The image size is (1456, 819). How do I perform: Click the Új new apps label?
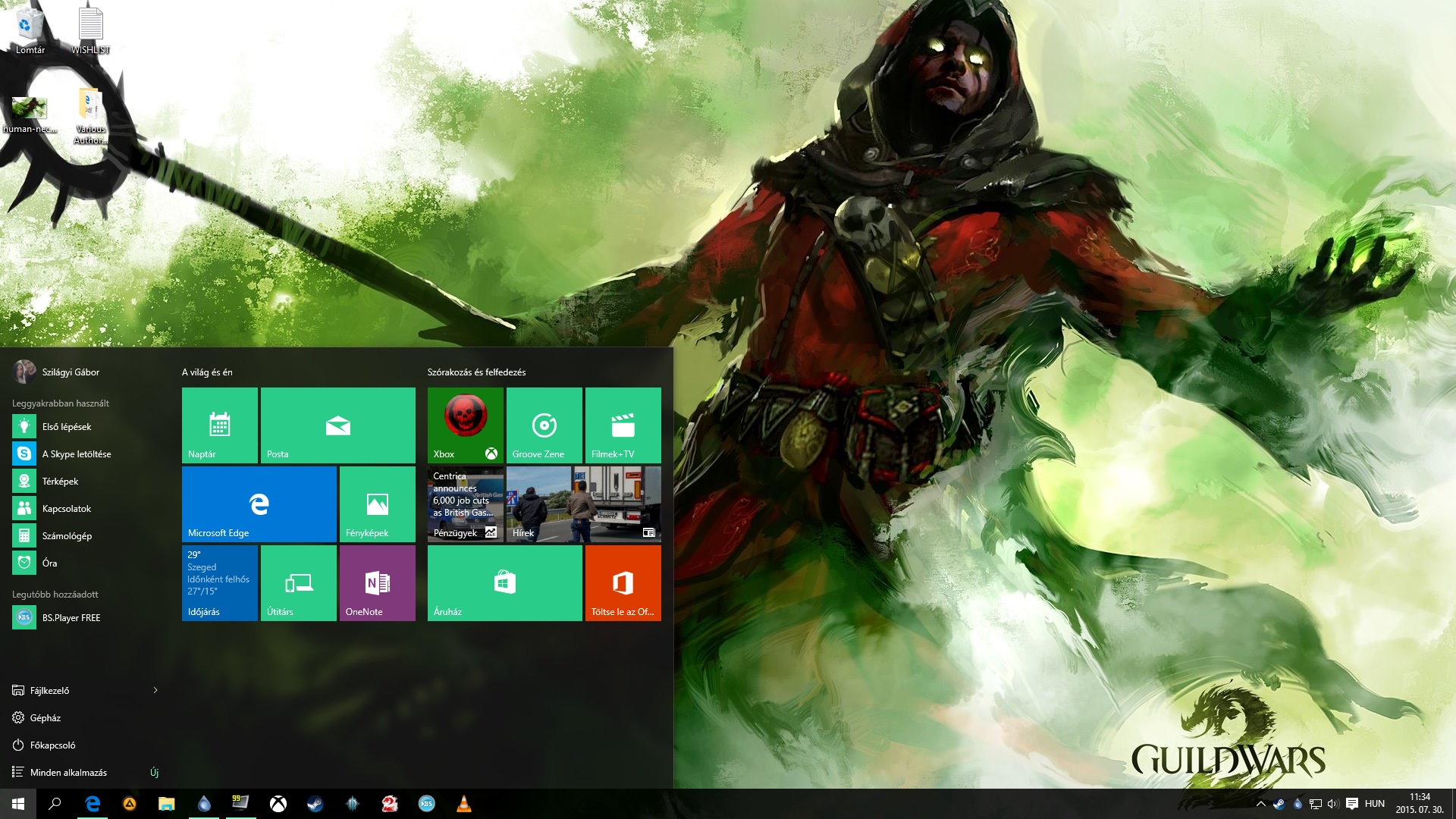155,773
